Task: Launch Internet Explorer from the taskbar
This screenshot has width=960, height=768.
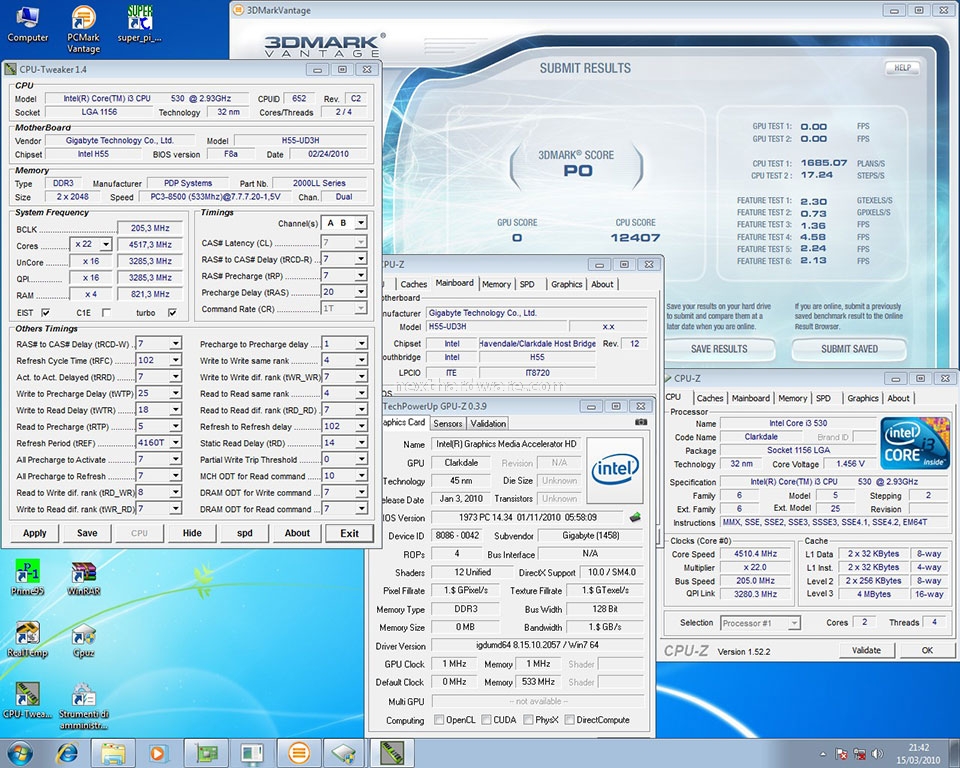Action: tap(67, 753)
